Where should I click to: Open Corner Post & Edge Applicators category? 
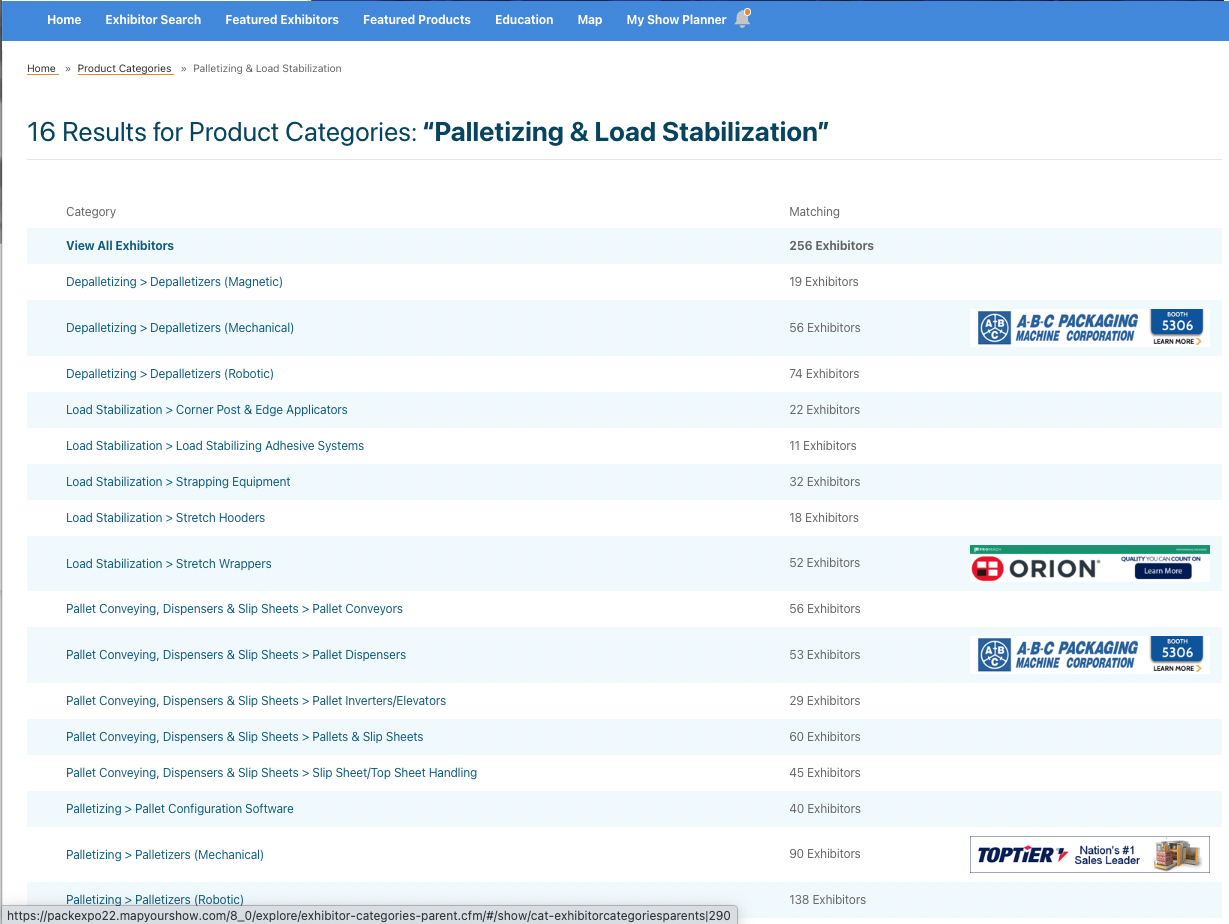pyautogui.click(x=207, y=409)
